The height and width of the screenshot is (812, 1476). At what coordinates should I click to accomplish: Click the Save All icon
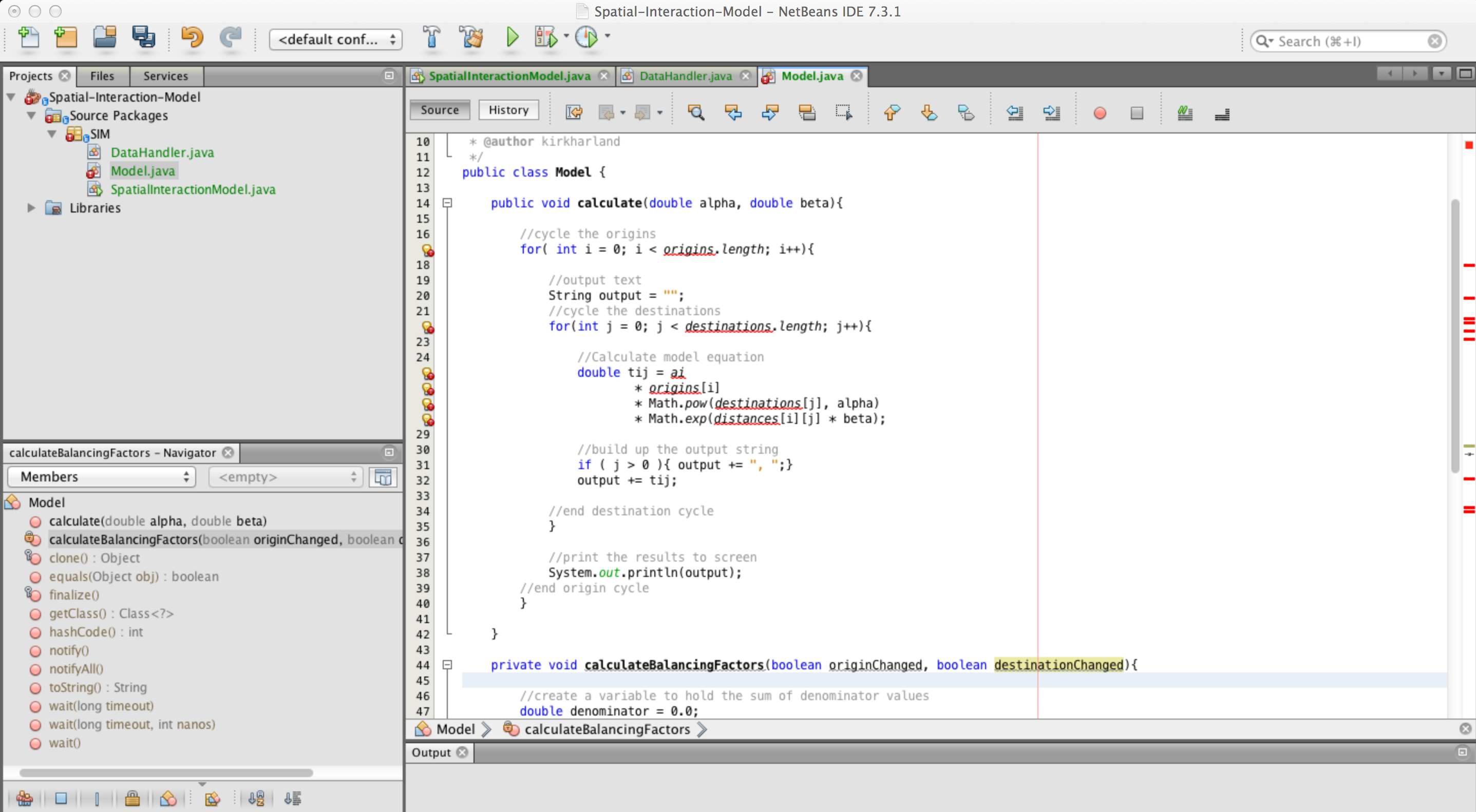(143, 38)
